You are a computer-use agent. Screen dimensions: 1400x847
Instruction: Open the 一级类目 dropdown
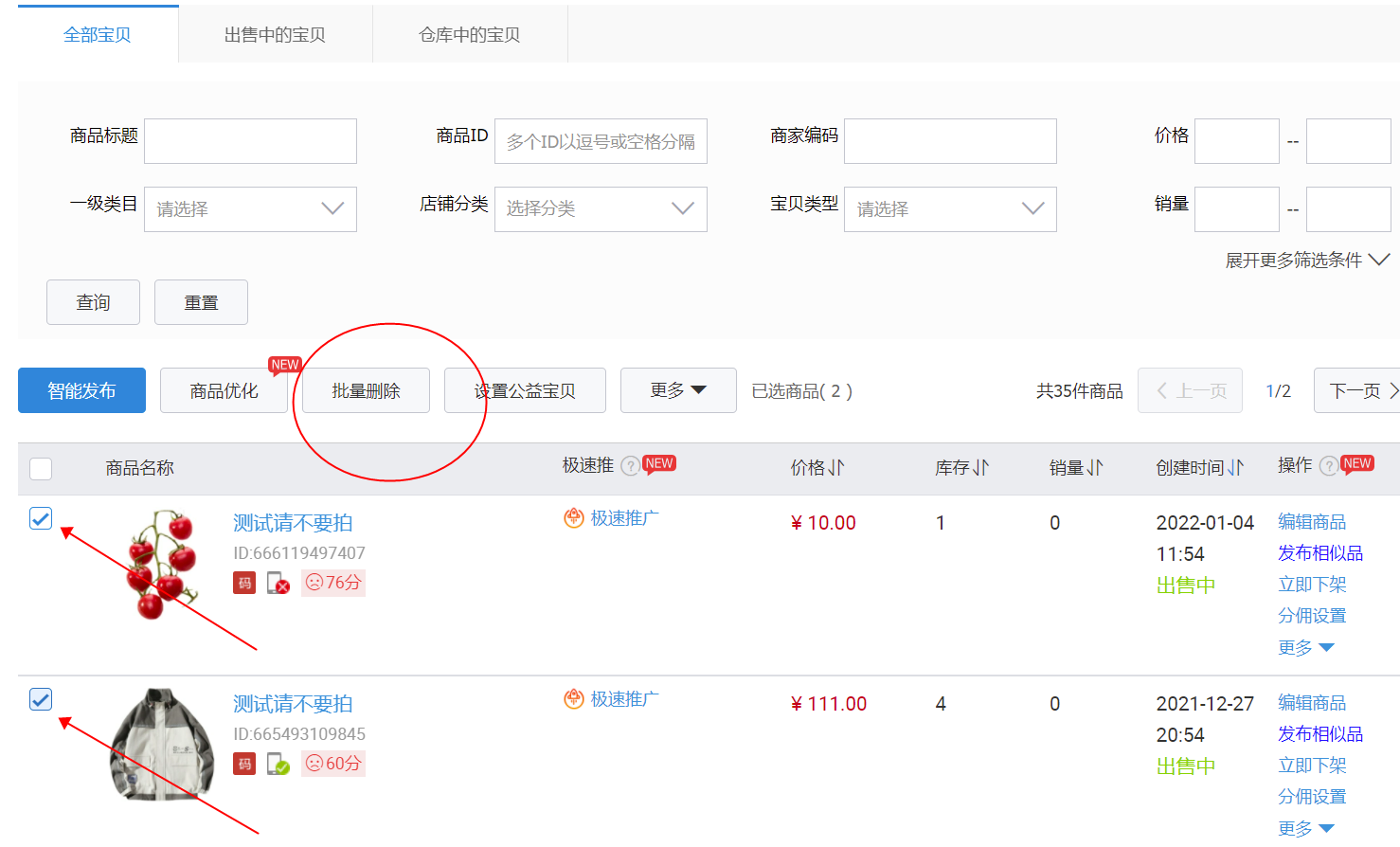(250, 209)
